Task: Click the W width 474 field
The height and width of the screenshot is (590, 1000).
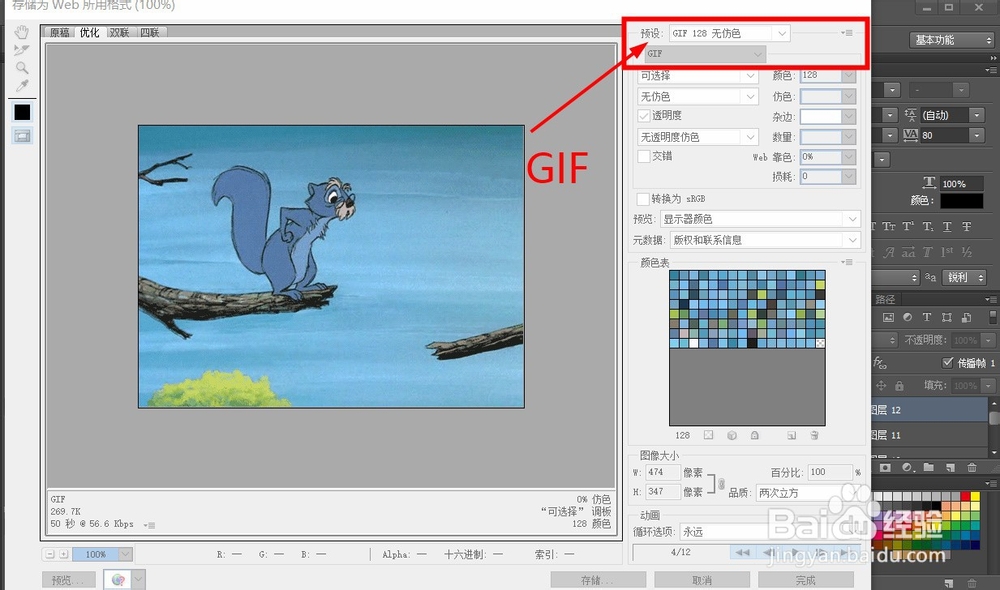Action: [x=663, y=472]
